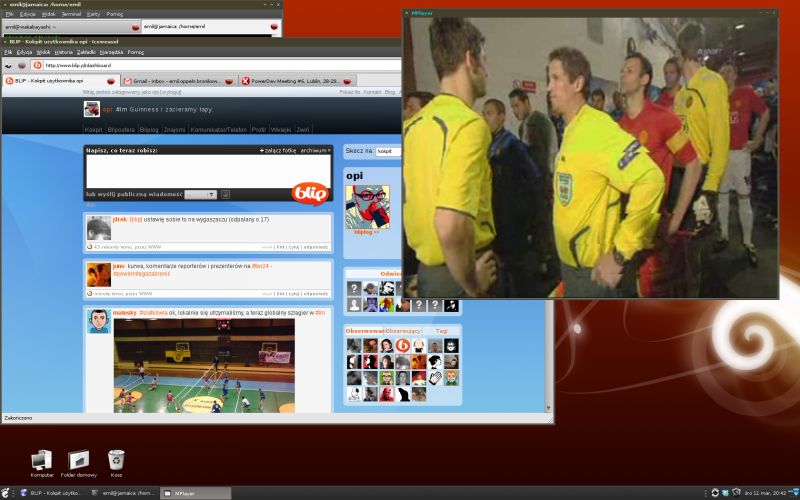Open Zakładki menu in the browser
The image size is (800, 500).
[x=86, y=52]
